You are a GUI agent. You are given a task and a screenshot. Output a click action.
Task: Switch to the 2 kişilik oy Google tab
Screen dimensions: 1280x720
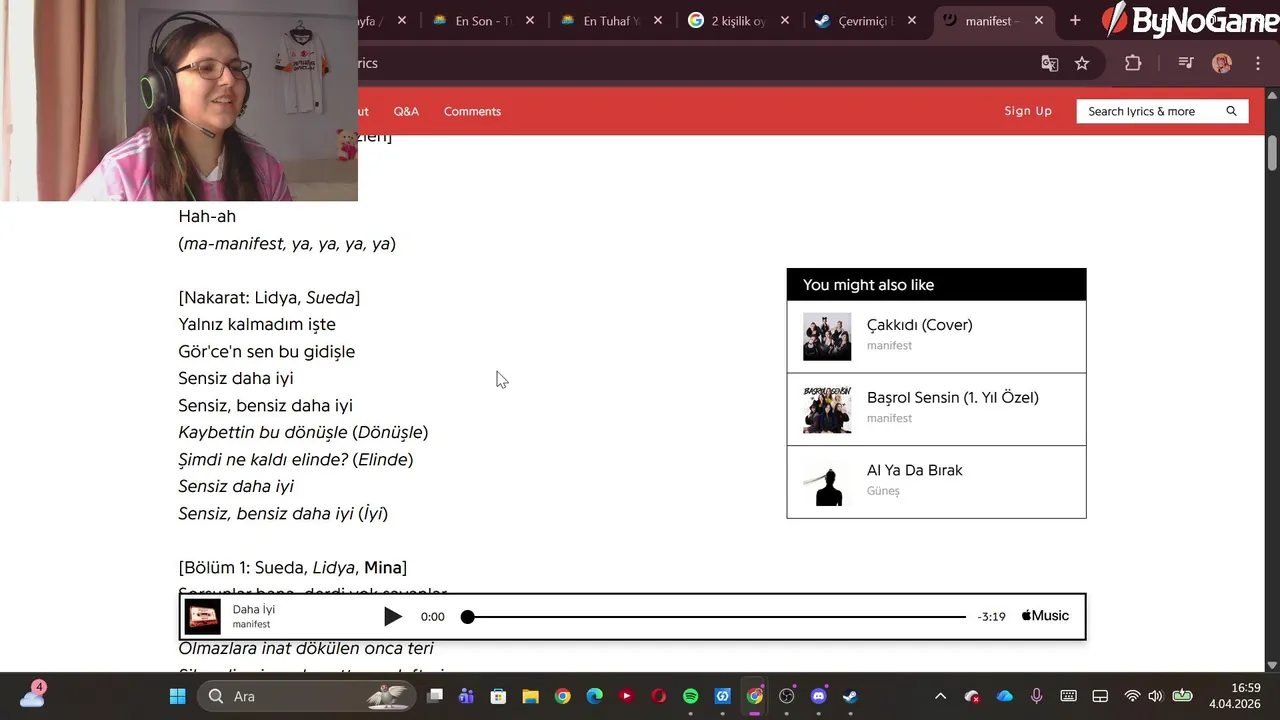coord(740,20)
